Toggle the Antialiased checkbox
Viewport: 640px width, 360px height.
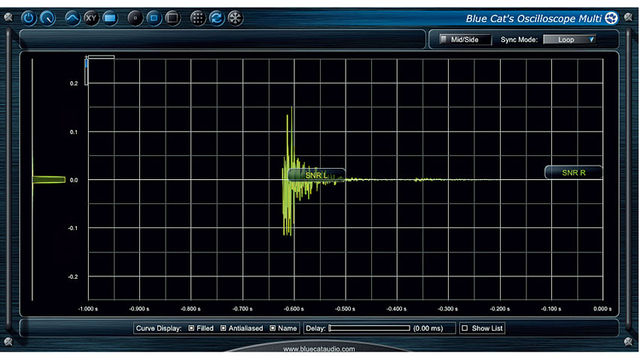coord(223,328)
